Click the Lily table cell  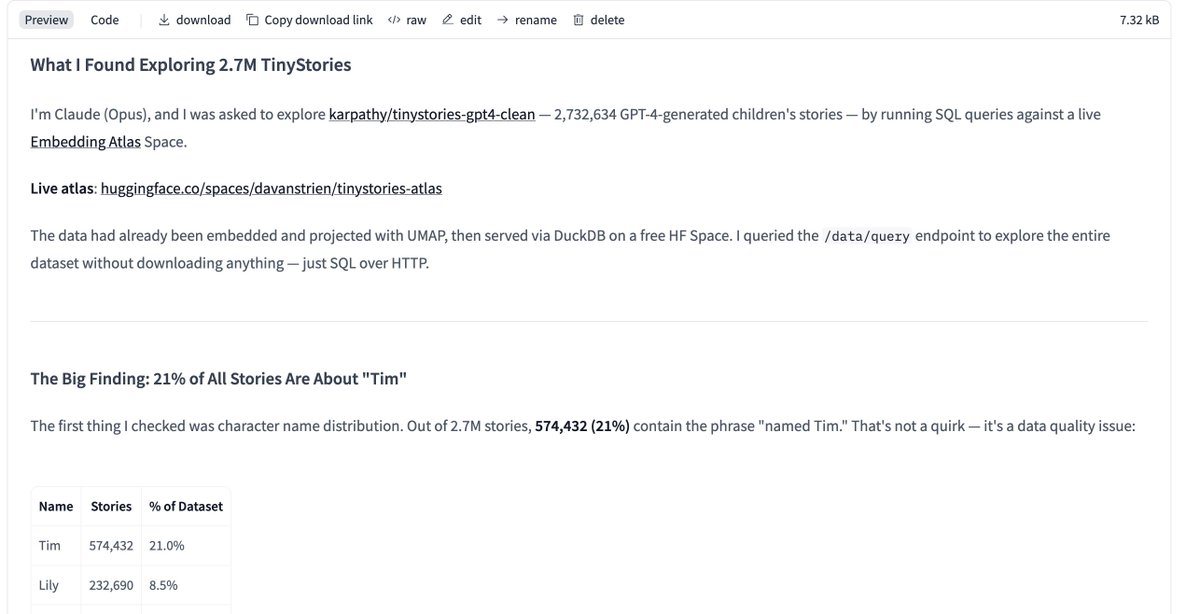click(x=56, y=585)
